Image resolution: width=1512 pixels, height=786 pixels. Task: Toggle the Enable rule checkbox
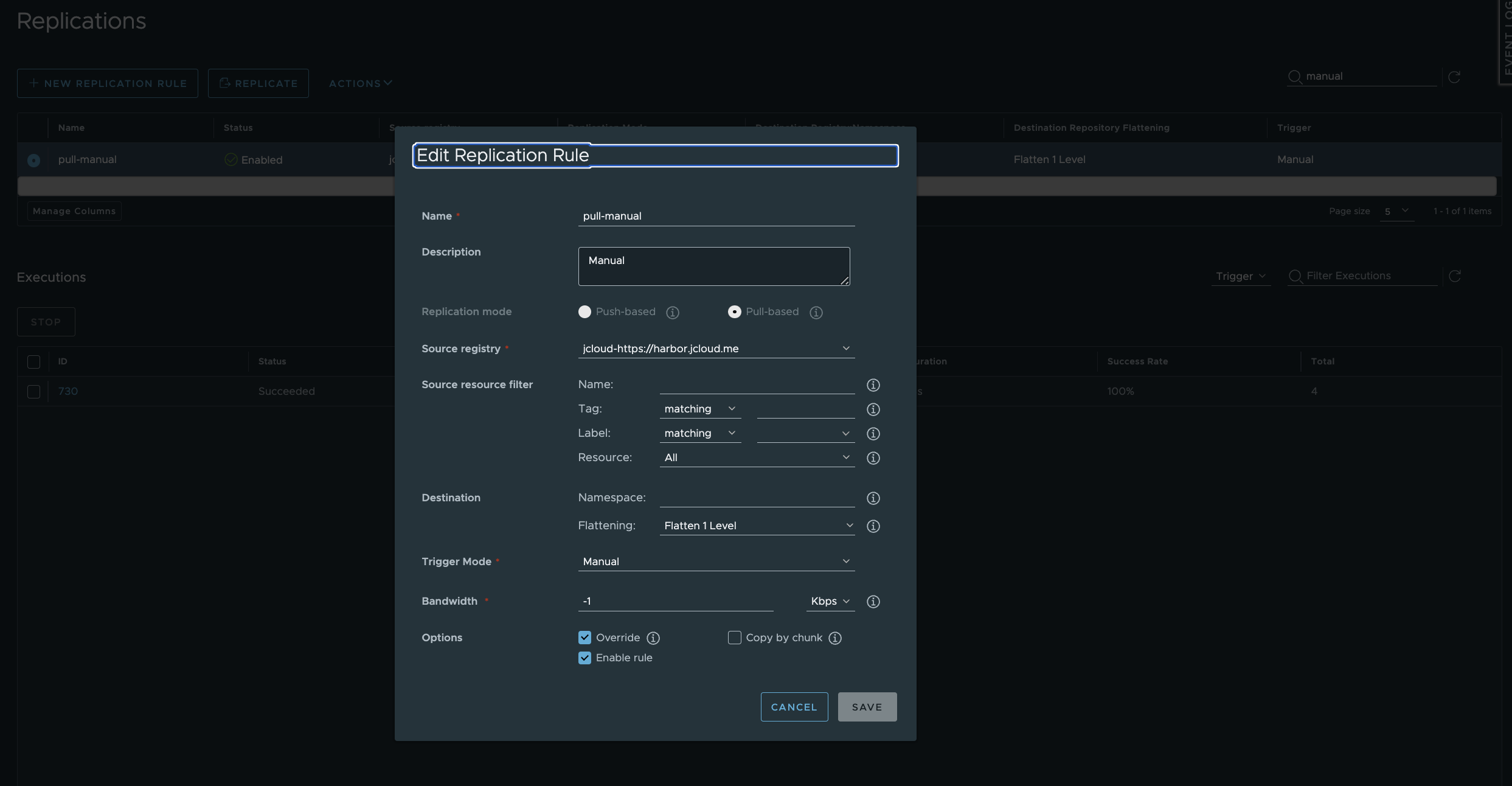(x=584, y=658)
